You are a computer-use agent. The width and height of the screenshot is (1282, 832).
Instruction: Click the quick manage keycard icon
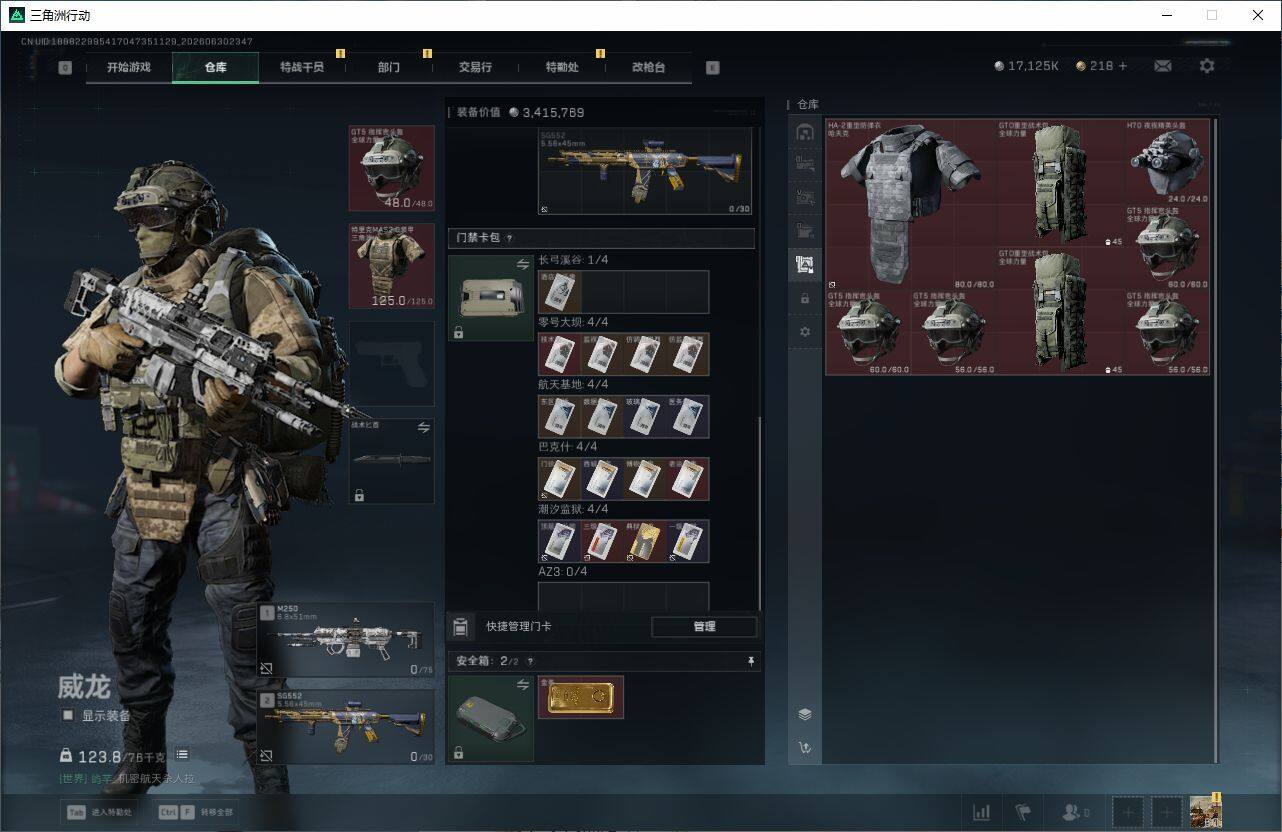click(459, 627)
